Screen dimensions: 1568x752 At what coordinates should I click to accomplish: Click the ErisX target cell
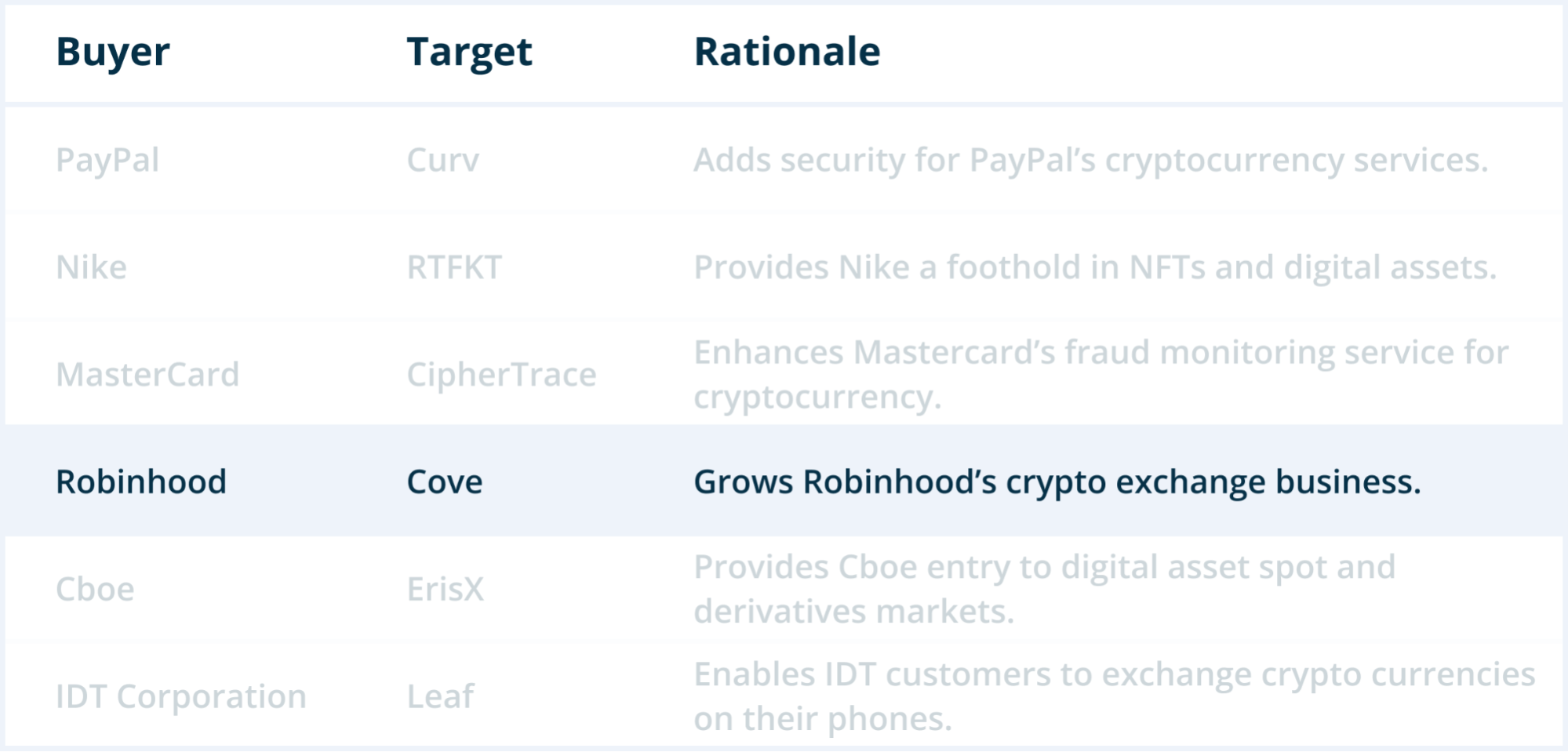pyautogui.click(x=445, y=590)
